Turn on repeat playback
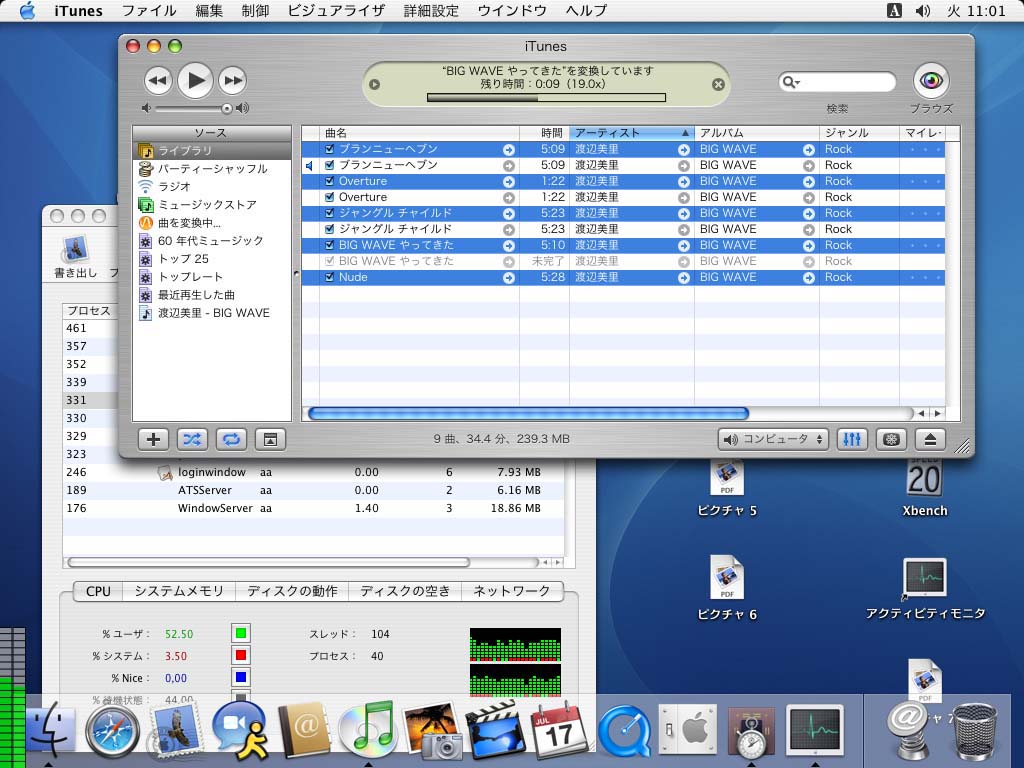This screenshot has height=768, width=1024. [x=231, y=440]
